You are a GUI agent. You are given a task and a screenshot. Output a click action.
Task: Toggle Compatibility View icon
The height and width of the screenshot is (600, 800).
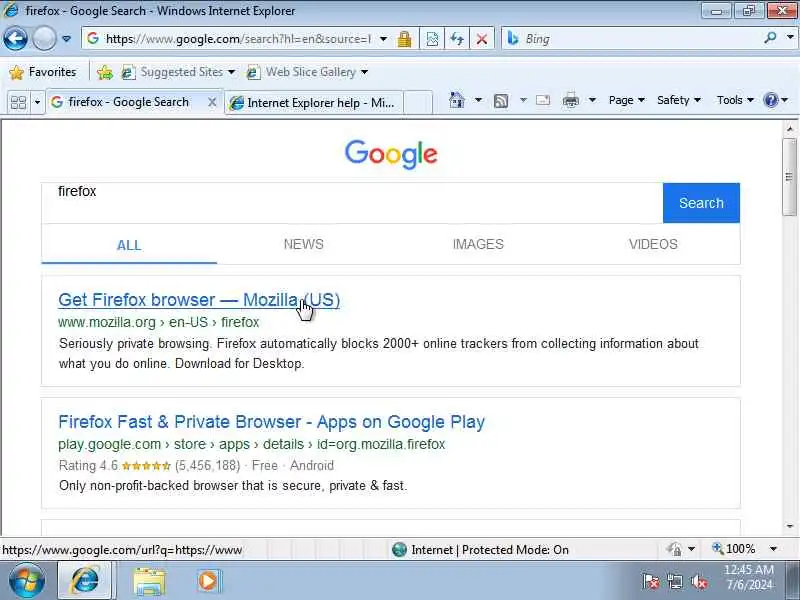432,39
